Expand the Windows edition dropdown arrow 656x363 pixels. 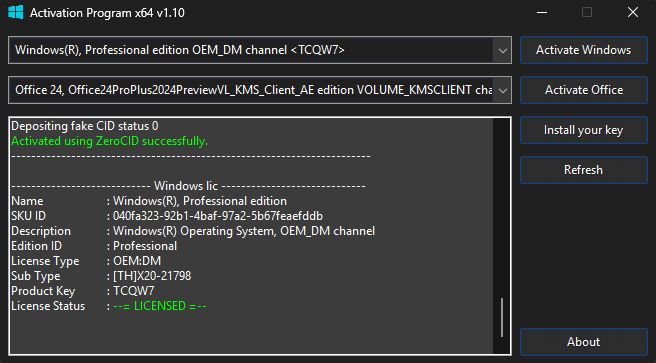(502, 50)
